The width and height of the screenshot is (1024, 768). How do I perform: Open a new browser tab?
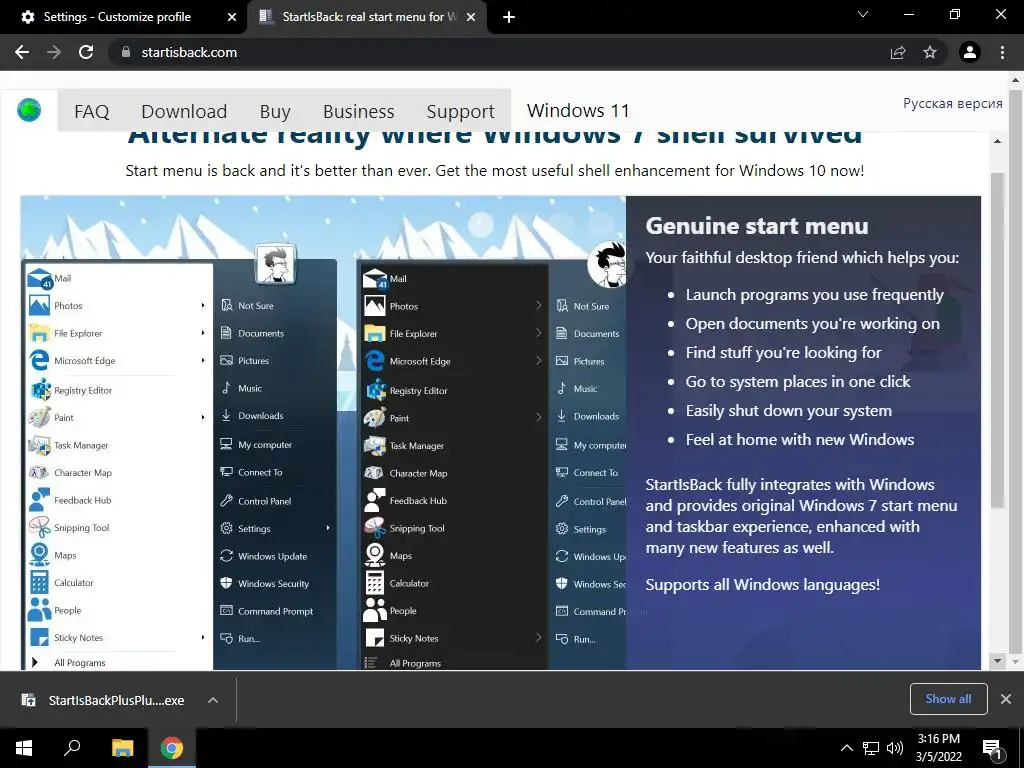[509, 17]
